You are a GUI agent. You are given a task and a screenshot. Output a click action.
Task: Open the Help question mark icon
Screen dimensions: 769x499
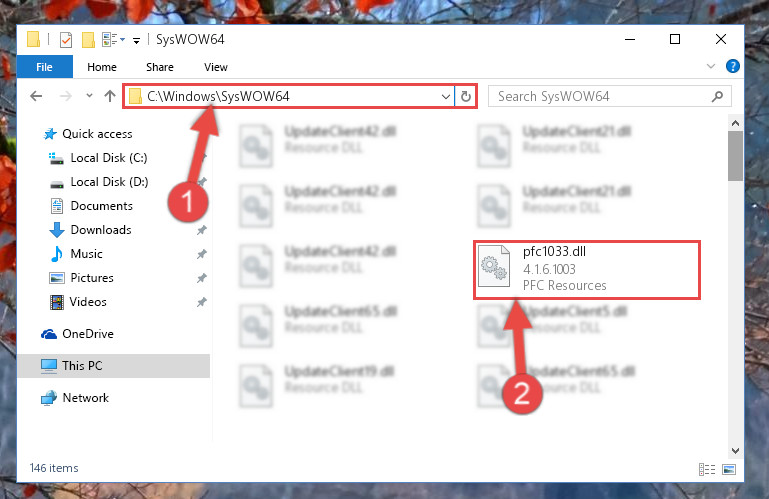pyautogui.click(x=732, y=66)
